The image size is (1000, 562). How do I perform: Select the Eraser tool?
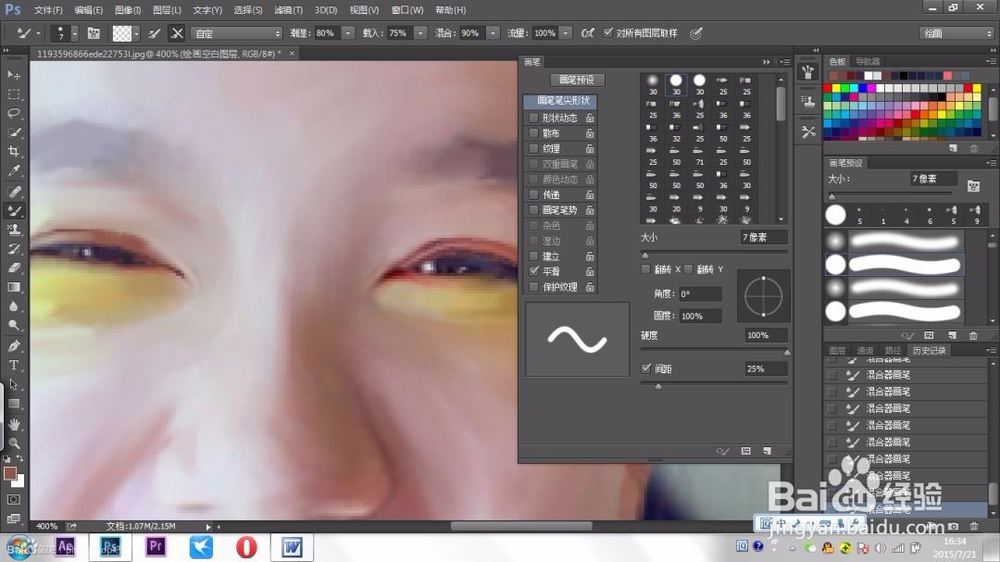[13, 268]
